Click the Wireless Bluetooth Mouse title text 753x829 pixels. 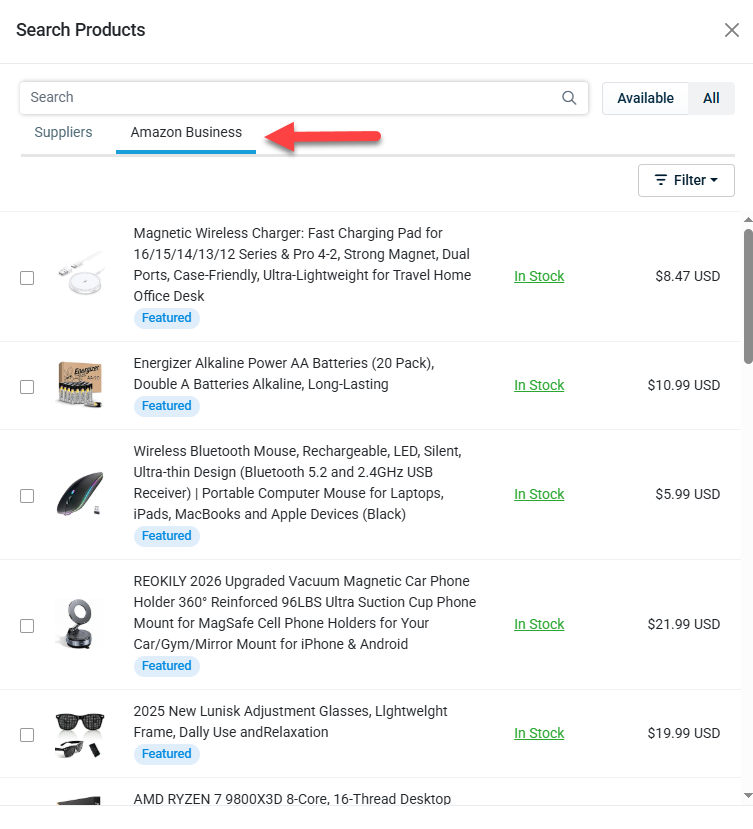click(x=297, y=483)
